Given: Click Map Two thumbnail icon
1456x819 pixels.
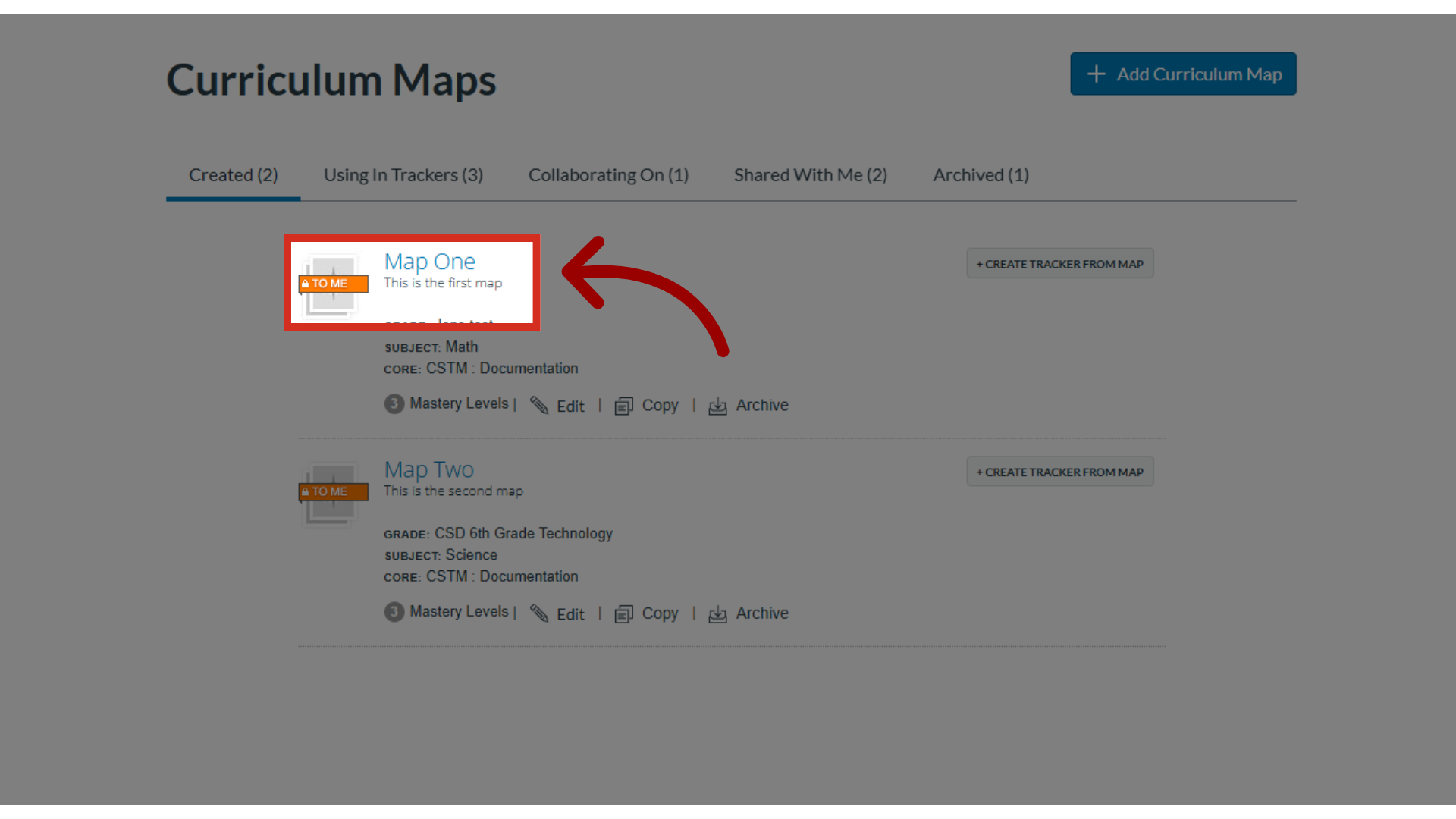Looking at the screenshot, I should pyautogui.click(x=334, y=494).
